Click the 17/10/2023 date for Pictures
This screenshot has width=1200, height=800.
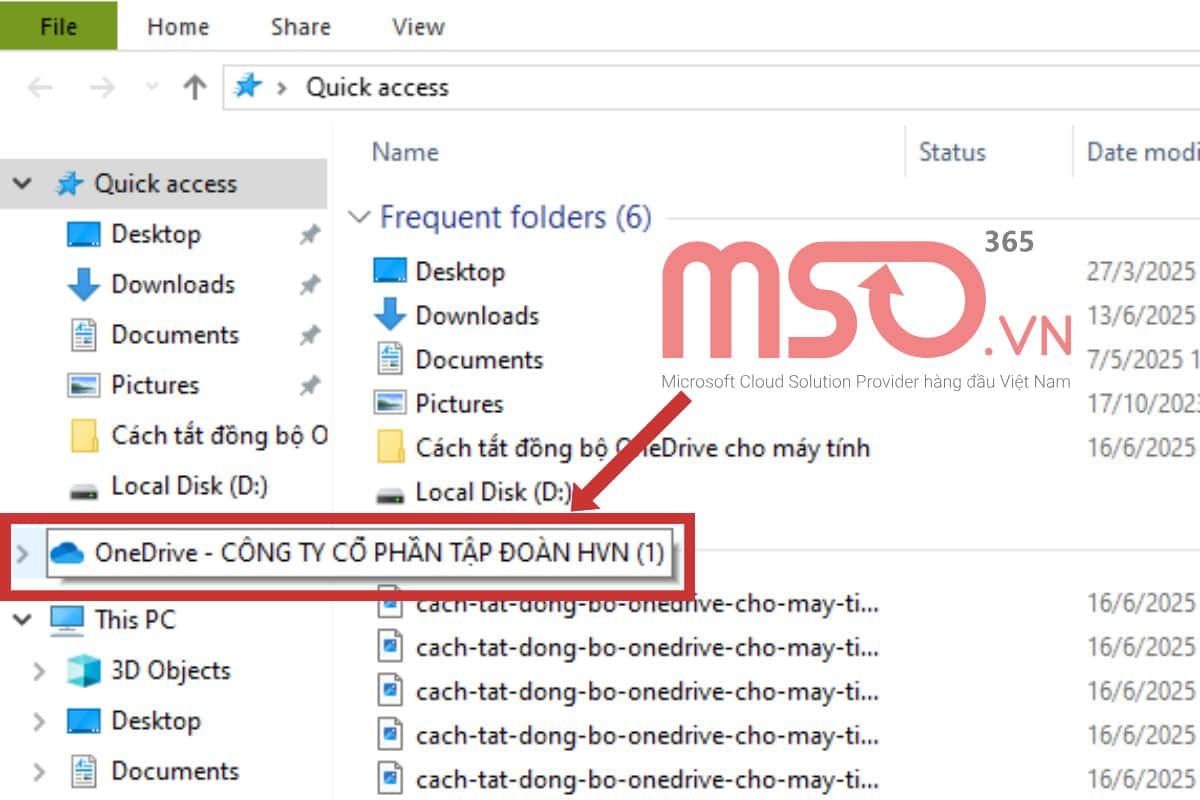coord(1142,404)
